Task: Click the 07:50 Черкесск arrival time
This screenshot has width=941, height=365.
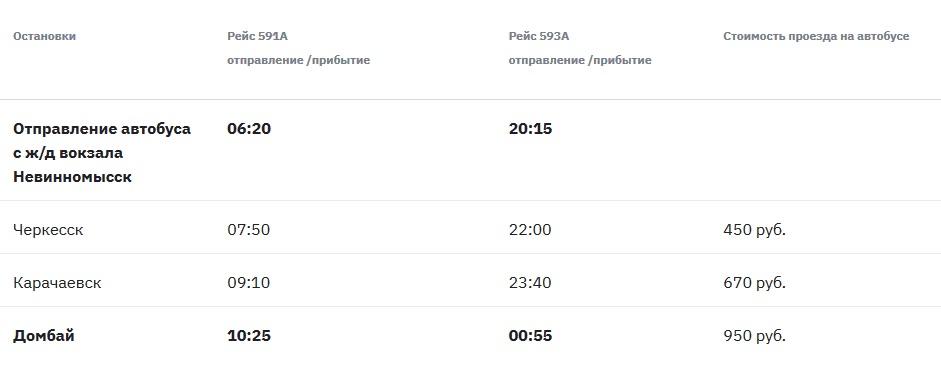Action: click(x=248, y=230)
